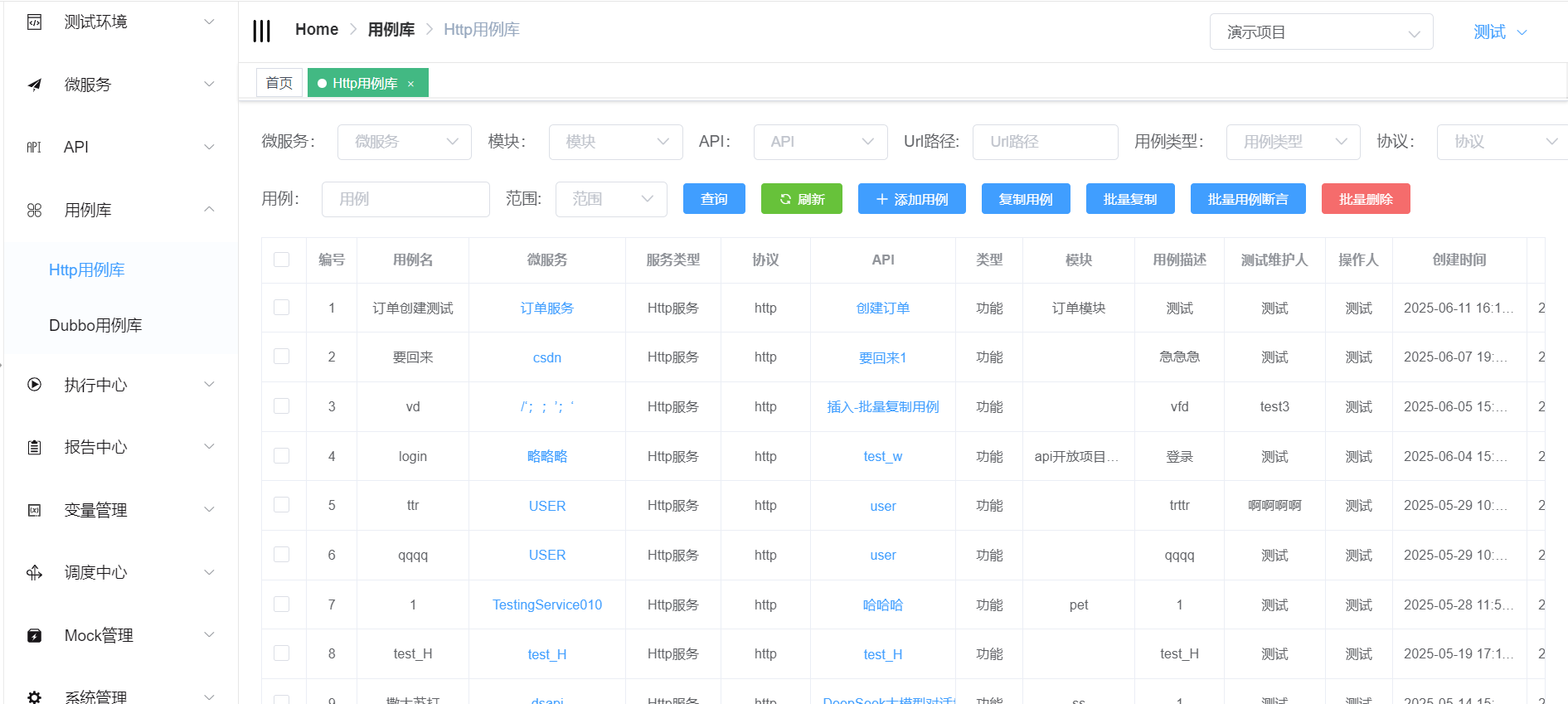Click the Mock管理 sidebar icon

tap(34, 636)
